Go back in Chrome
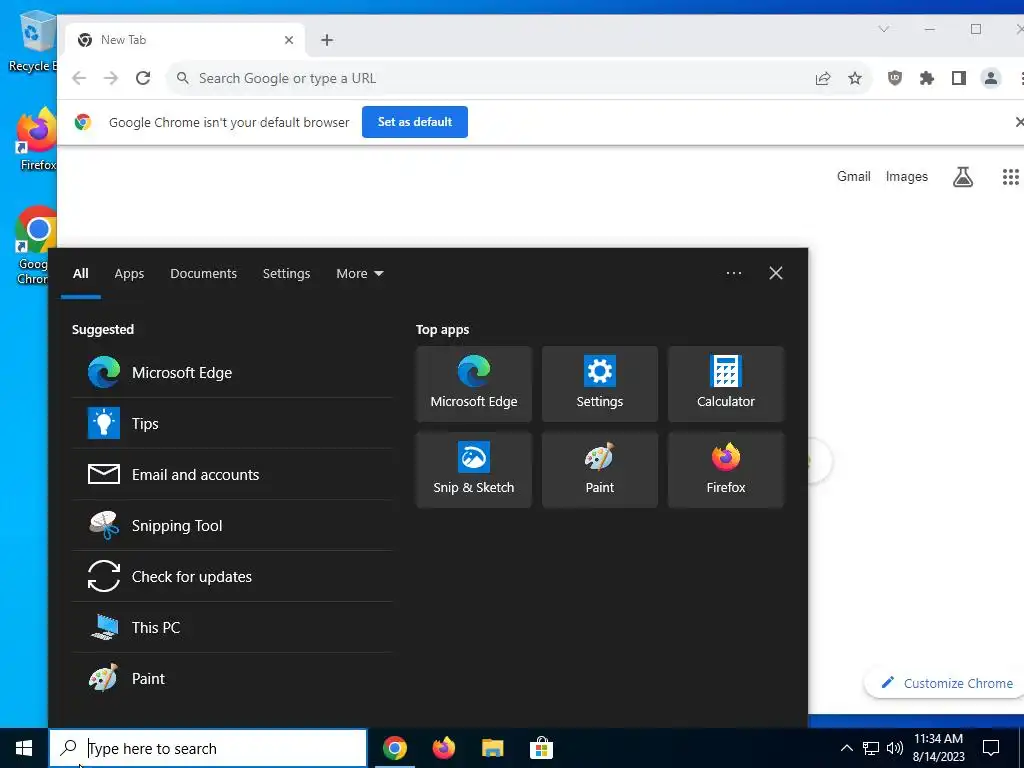 [x=79, y=78]
